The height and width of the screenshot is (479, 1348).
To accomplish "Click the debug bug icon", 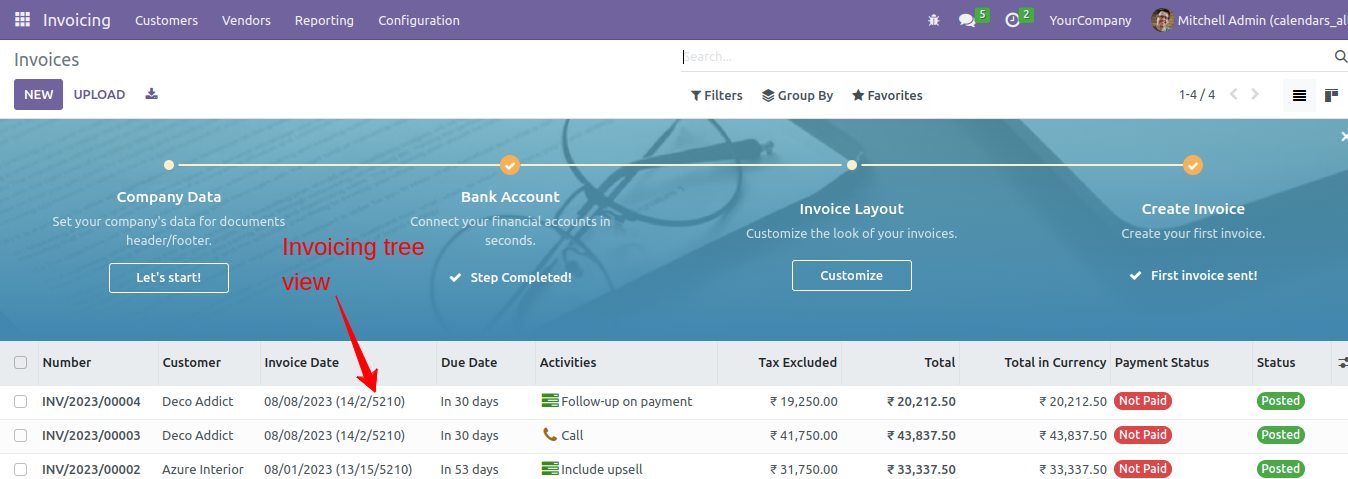I will point(934,20).
